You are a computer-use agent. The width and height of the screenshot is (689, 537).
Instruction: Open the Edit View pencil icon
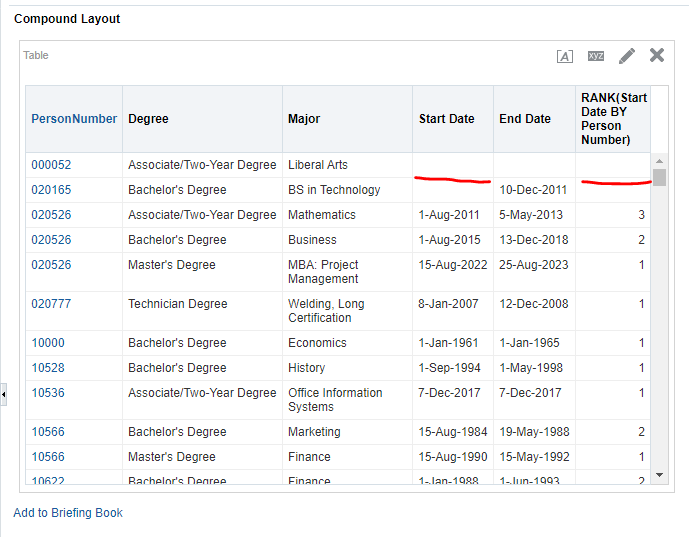coord(627,56)
